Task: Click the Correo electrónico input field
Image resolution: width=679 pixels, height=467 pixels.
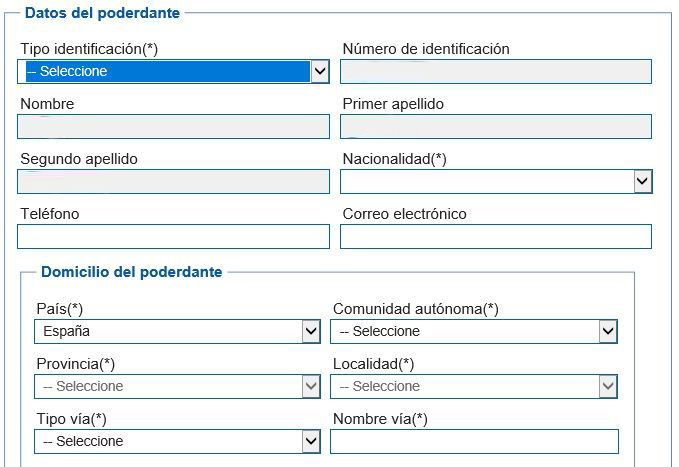Action: pyautogui.click(x=496, y=236)
